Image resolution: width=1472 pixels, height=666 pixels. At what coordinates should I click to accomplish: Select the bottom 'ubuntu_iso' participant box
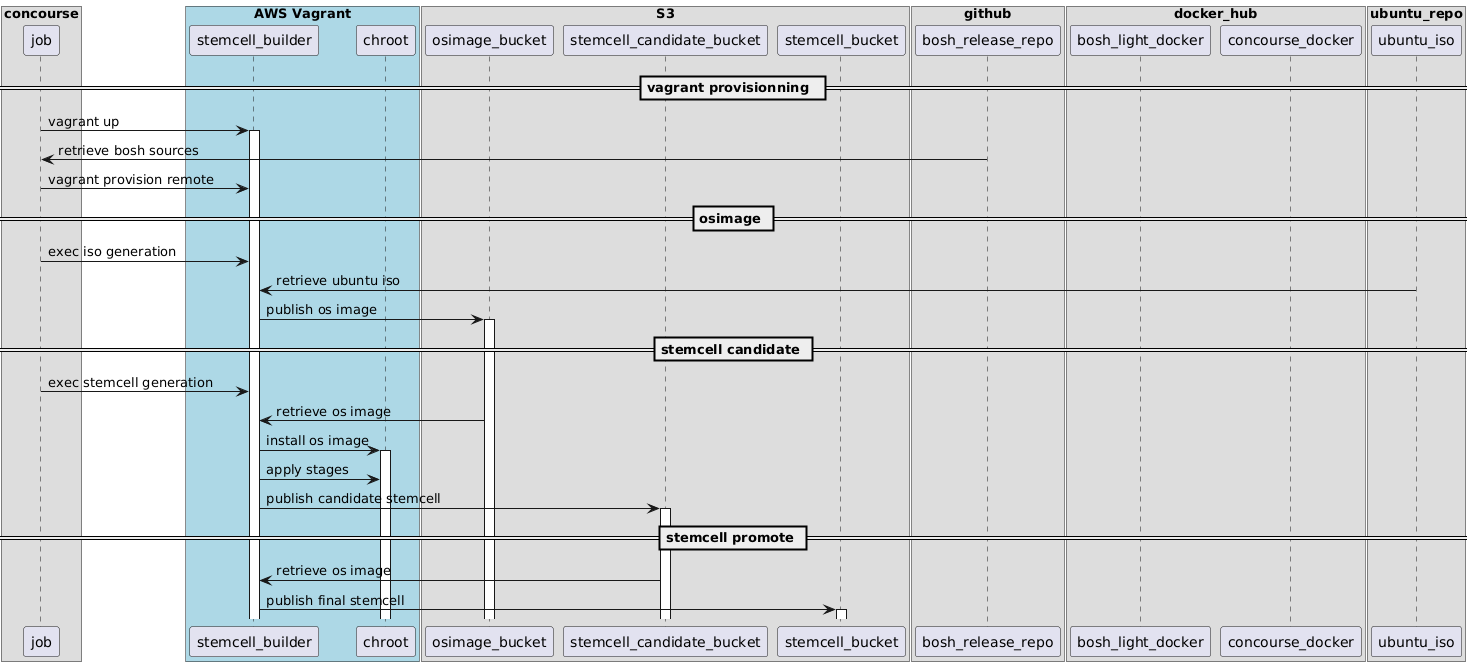[x=1416, y=642]
